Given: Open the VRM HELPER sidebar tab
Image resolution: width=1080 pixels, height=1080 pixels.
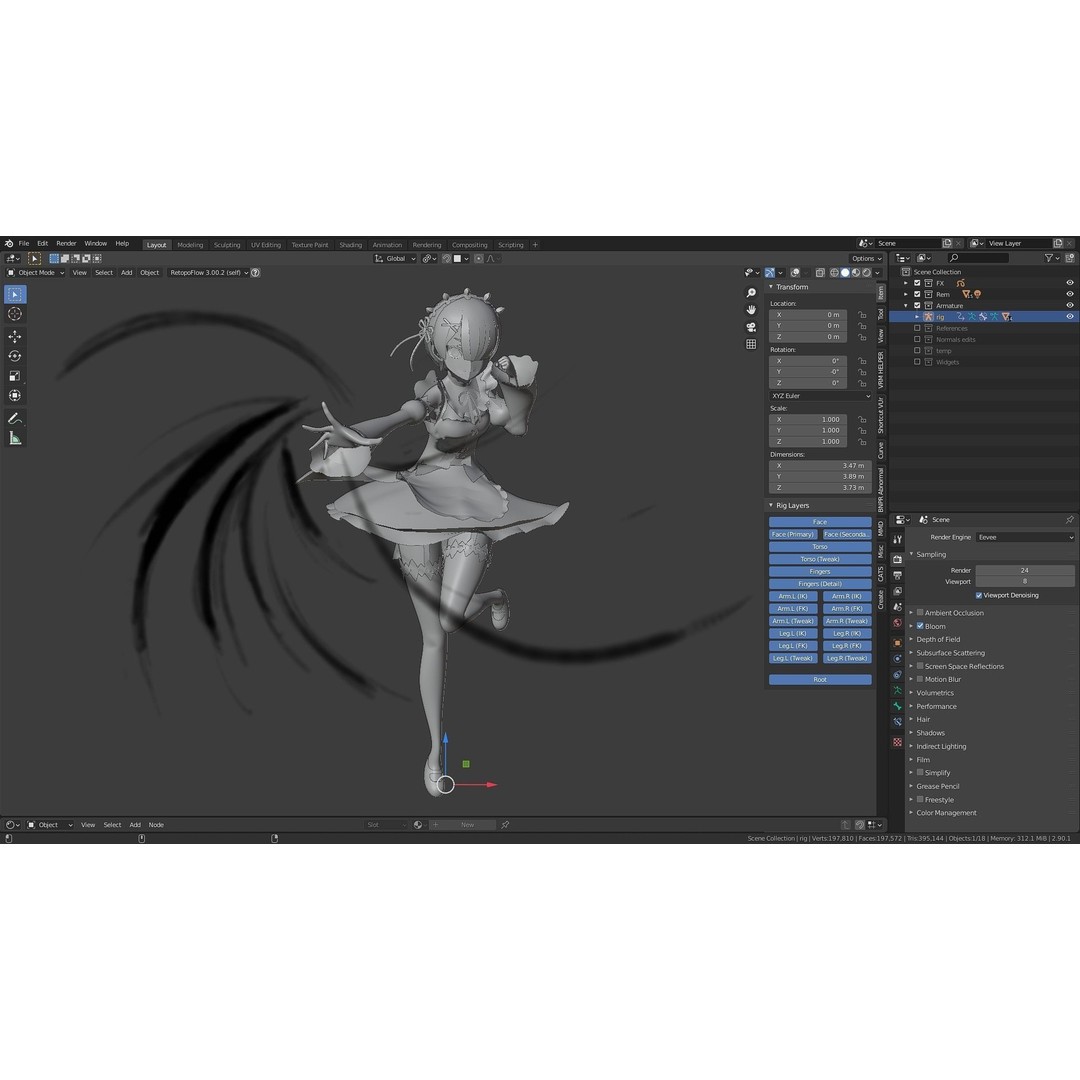Looking at the screenshot, I should coord(881,370).
